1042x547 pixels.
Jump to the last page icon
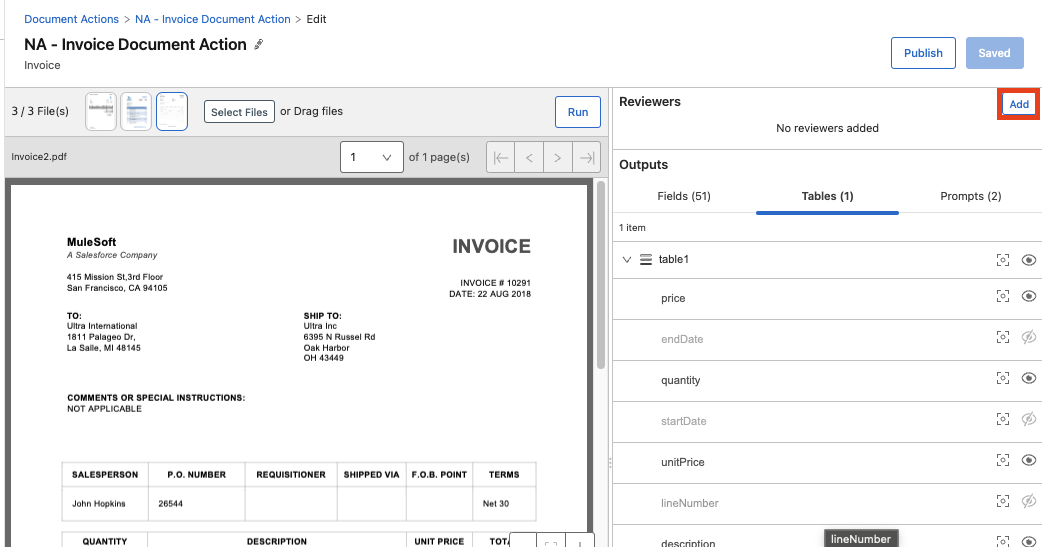(586, 158)
